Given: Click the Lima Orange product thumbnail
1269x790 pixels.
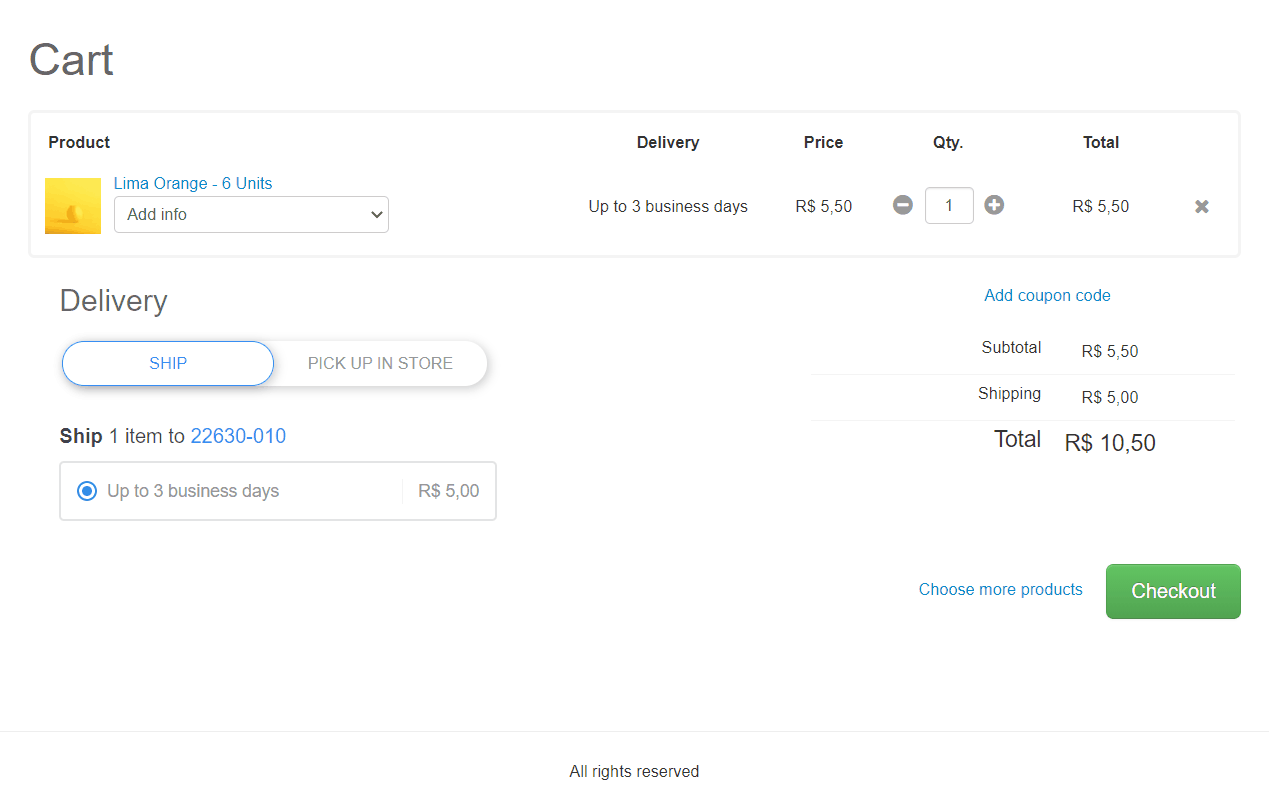Looking at the screenshot, I should tap(73, 206).
